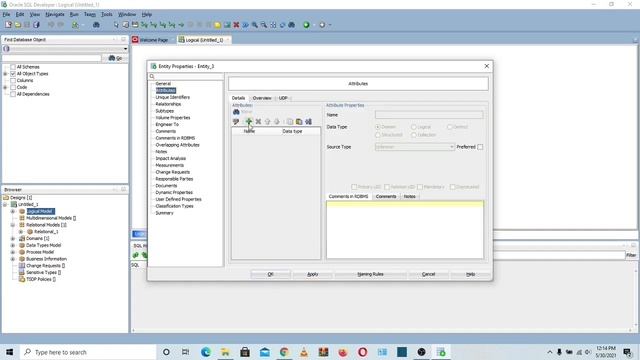
Task: Toggle the Relation UID checkbox
Action: 387,187
